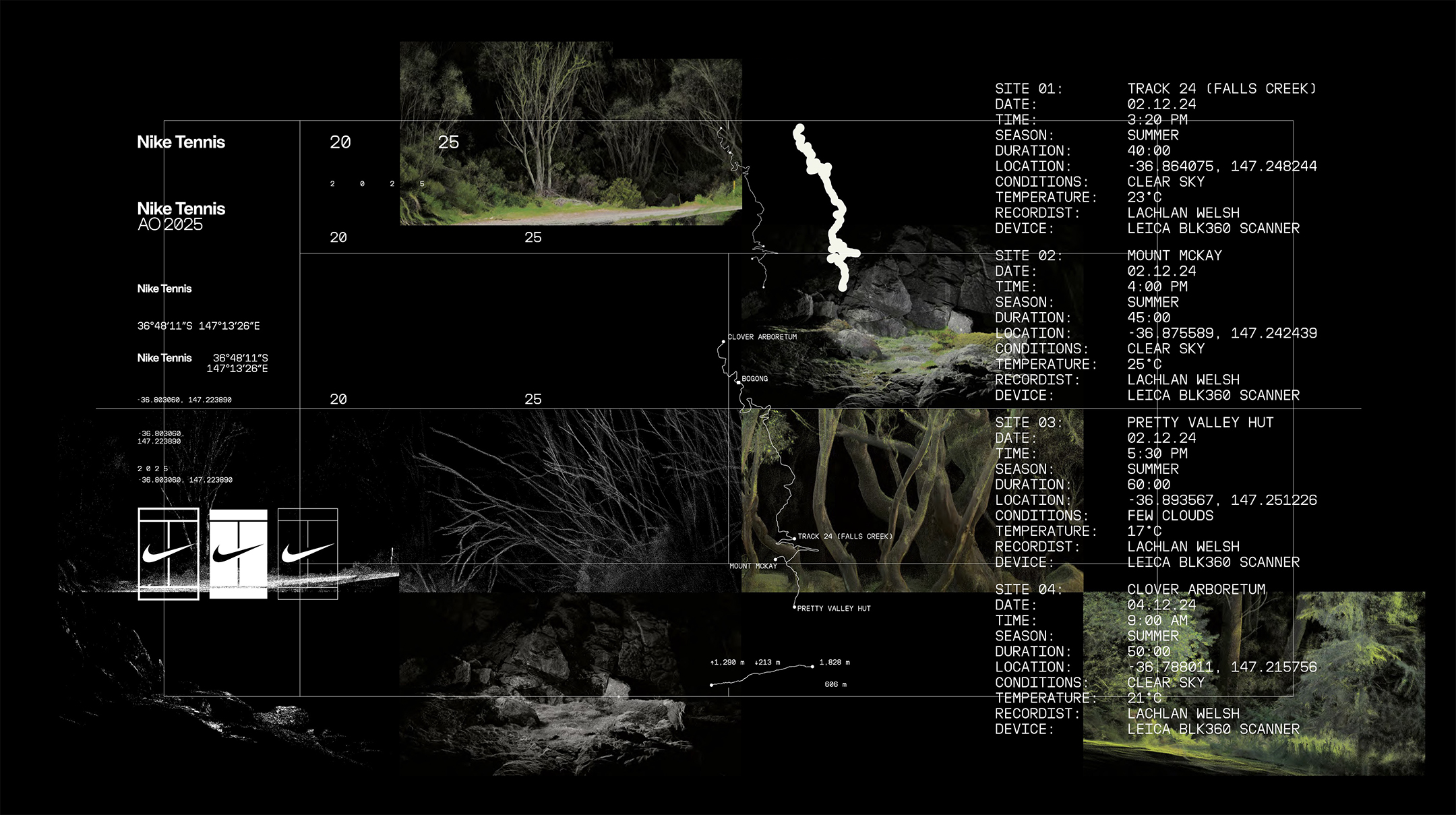Select the SITE 04 heading
Screen dimensions: 1456x815
point(1028,590)
